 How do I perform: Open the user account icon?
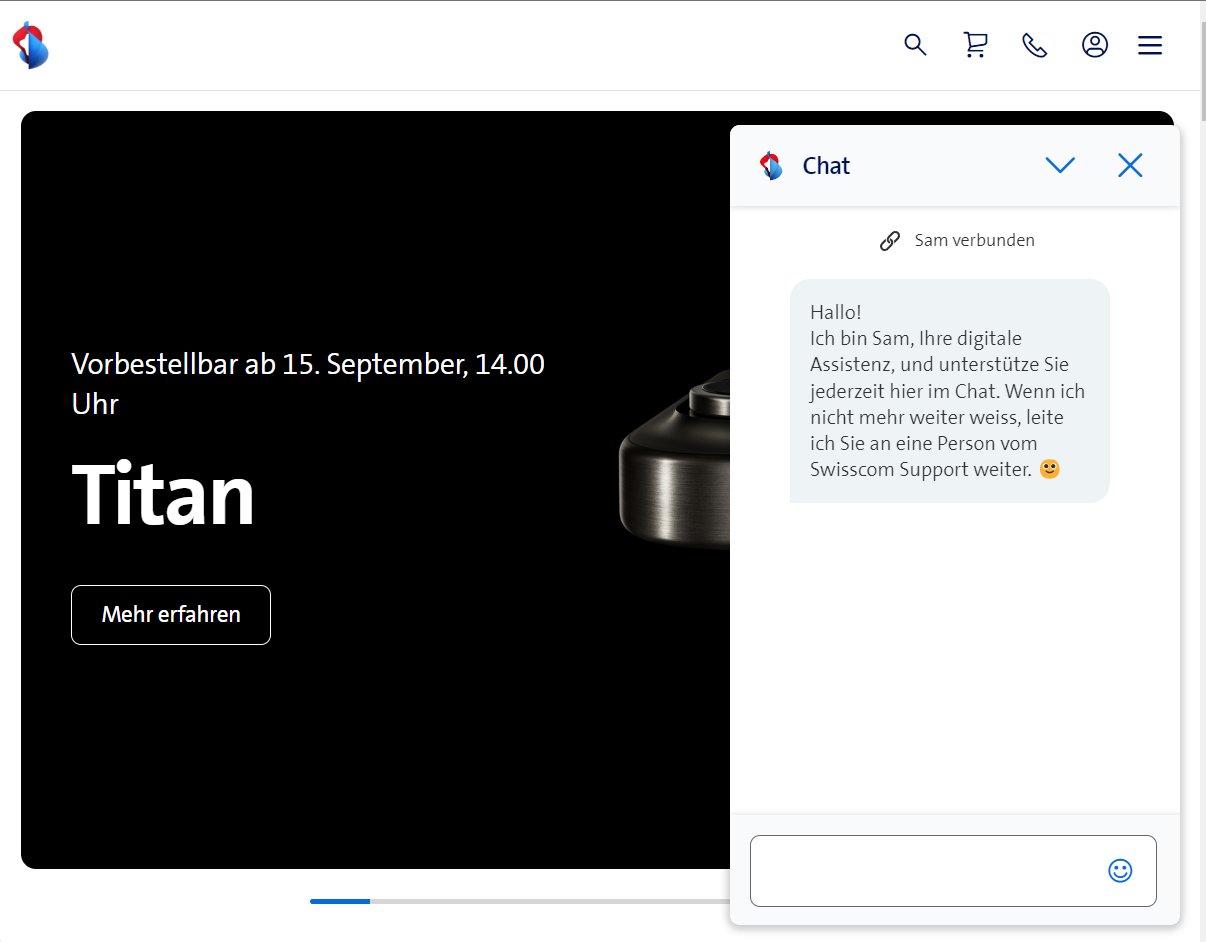pyautogui.click(x=1095, y=45)
